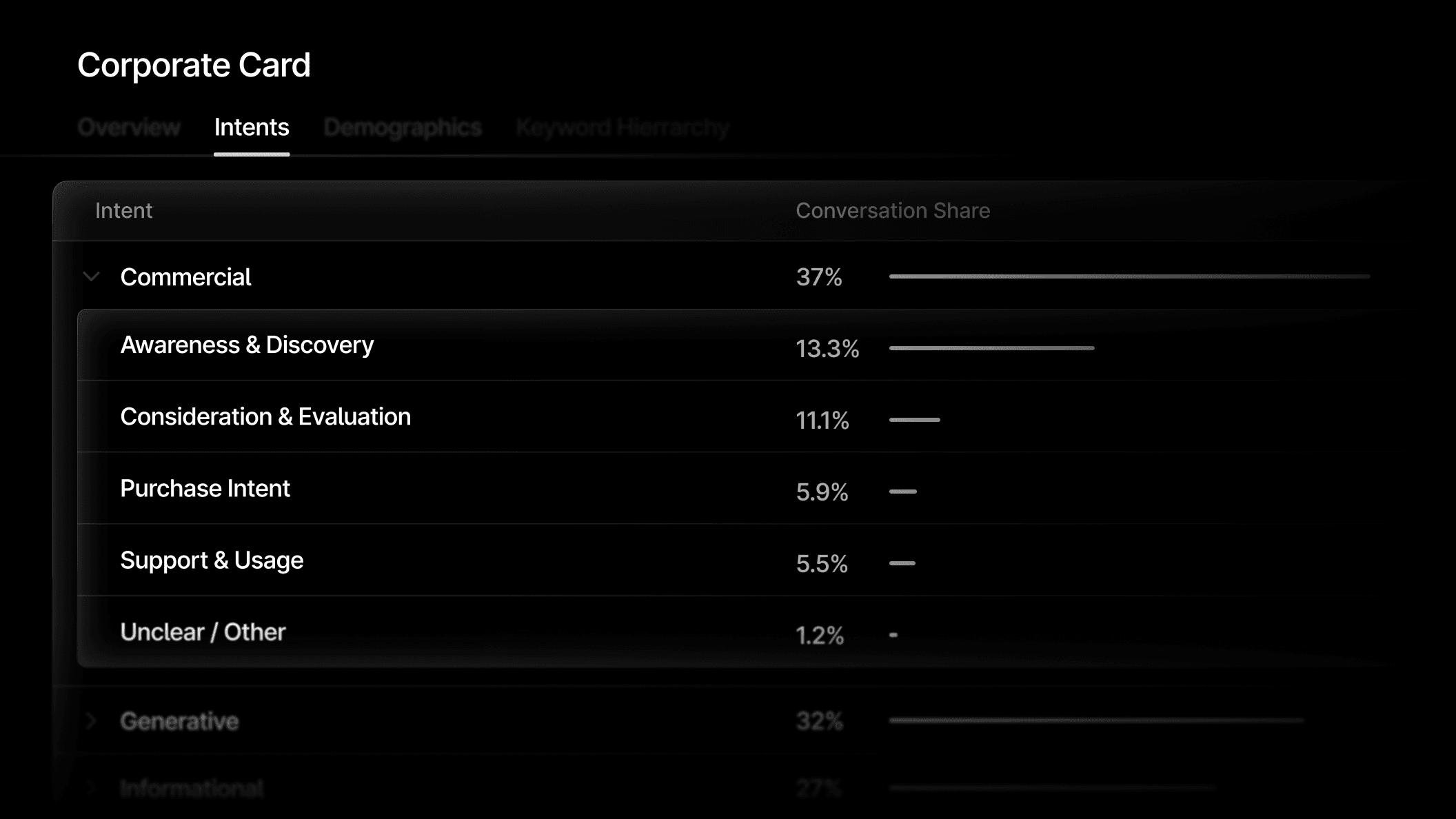Select the currently active Intents tab

click(x=252, y=127)
